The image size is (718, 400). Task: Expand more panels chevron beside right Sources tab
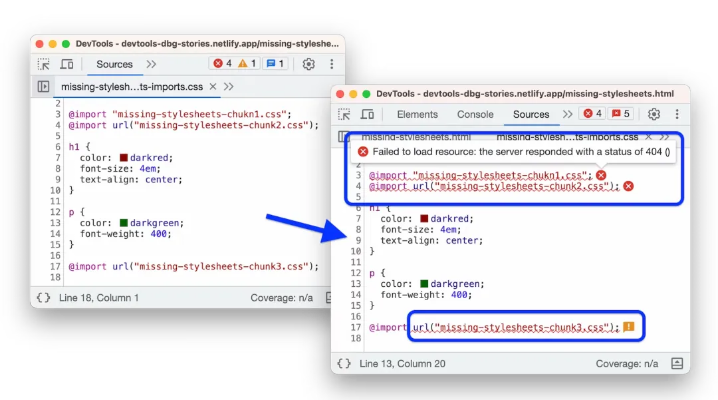click(x=566, y=115)
